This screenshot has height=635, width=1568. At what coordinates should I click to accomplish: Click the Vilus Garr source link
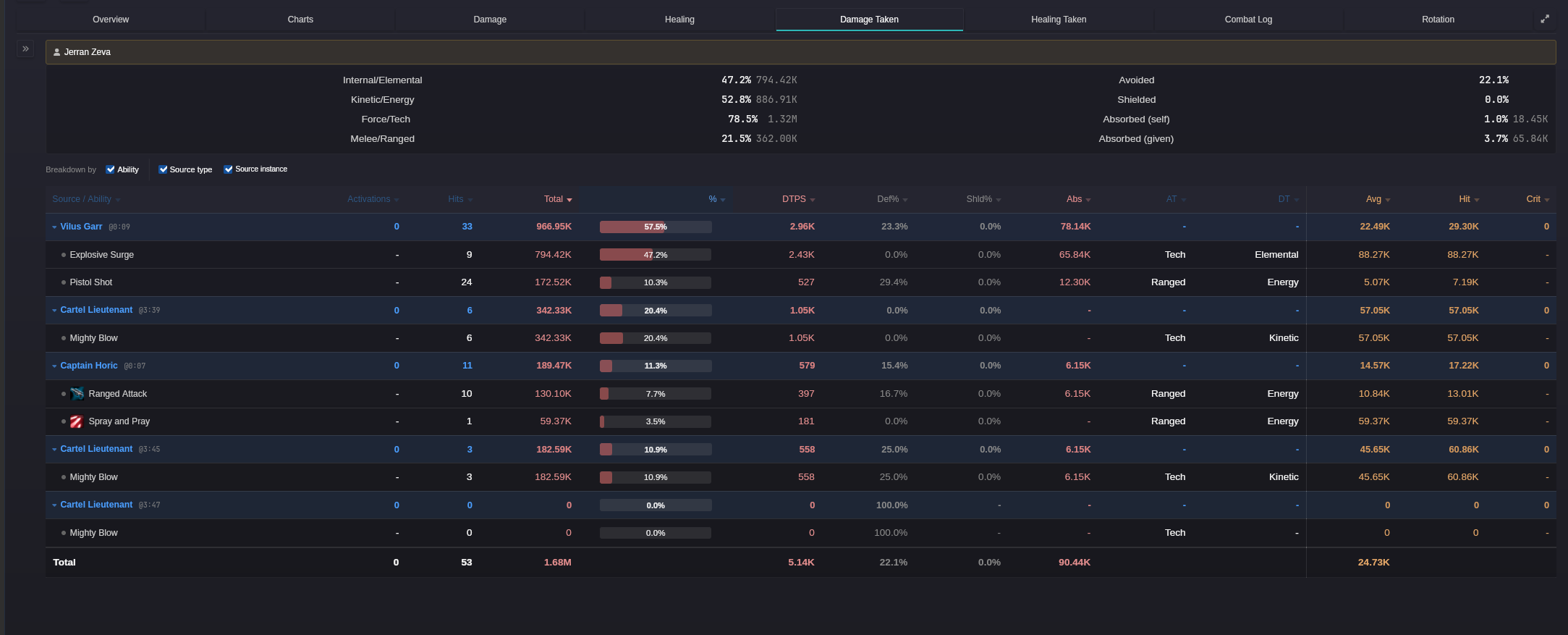pyautogui.click(x=81, y=227)
